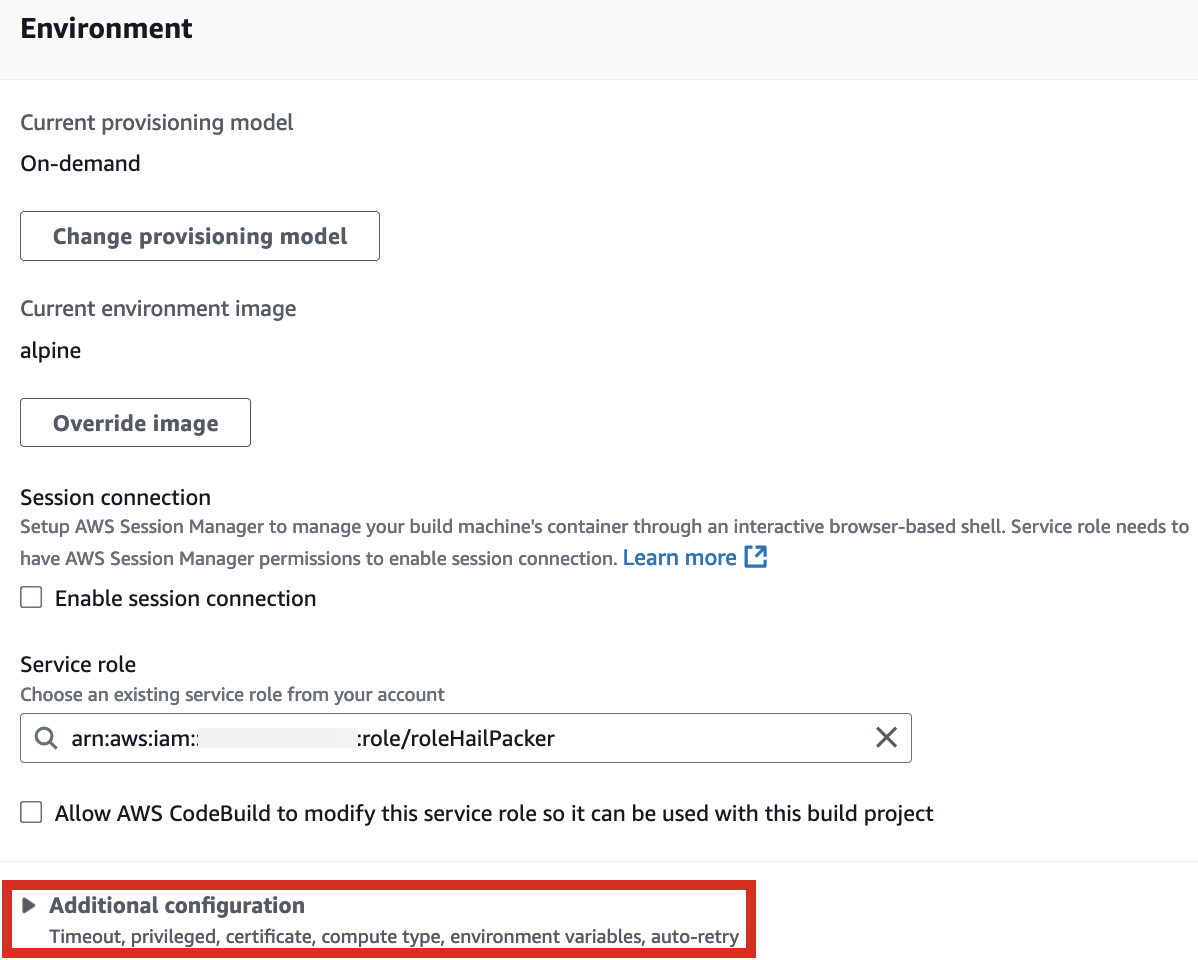Click the 'Enable session connection' label text
Viewport: 1198px width, 960px height.
pyautogui.click(x=186, y=598)
